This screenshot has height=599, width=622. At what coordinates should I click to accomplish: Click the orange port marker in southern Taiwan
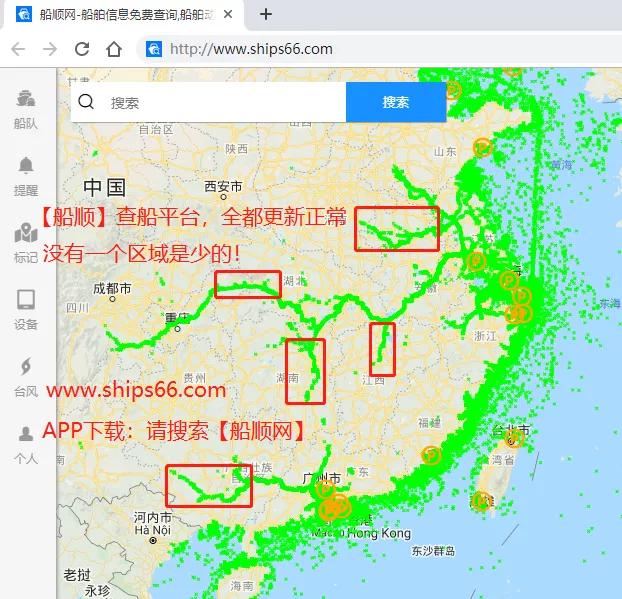click(x=481, y=501)
